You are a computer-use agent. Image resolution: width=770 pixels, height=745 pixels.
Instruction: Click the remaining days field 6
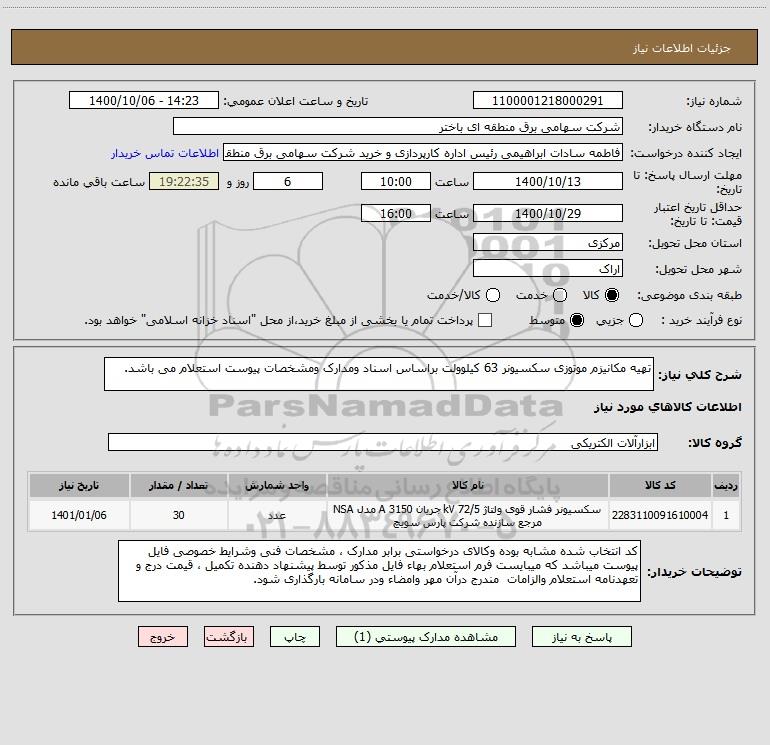[288, 181]
